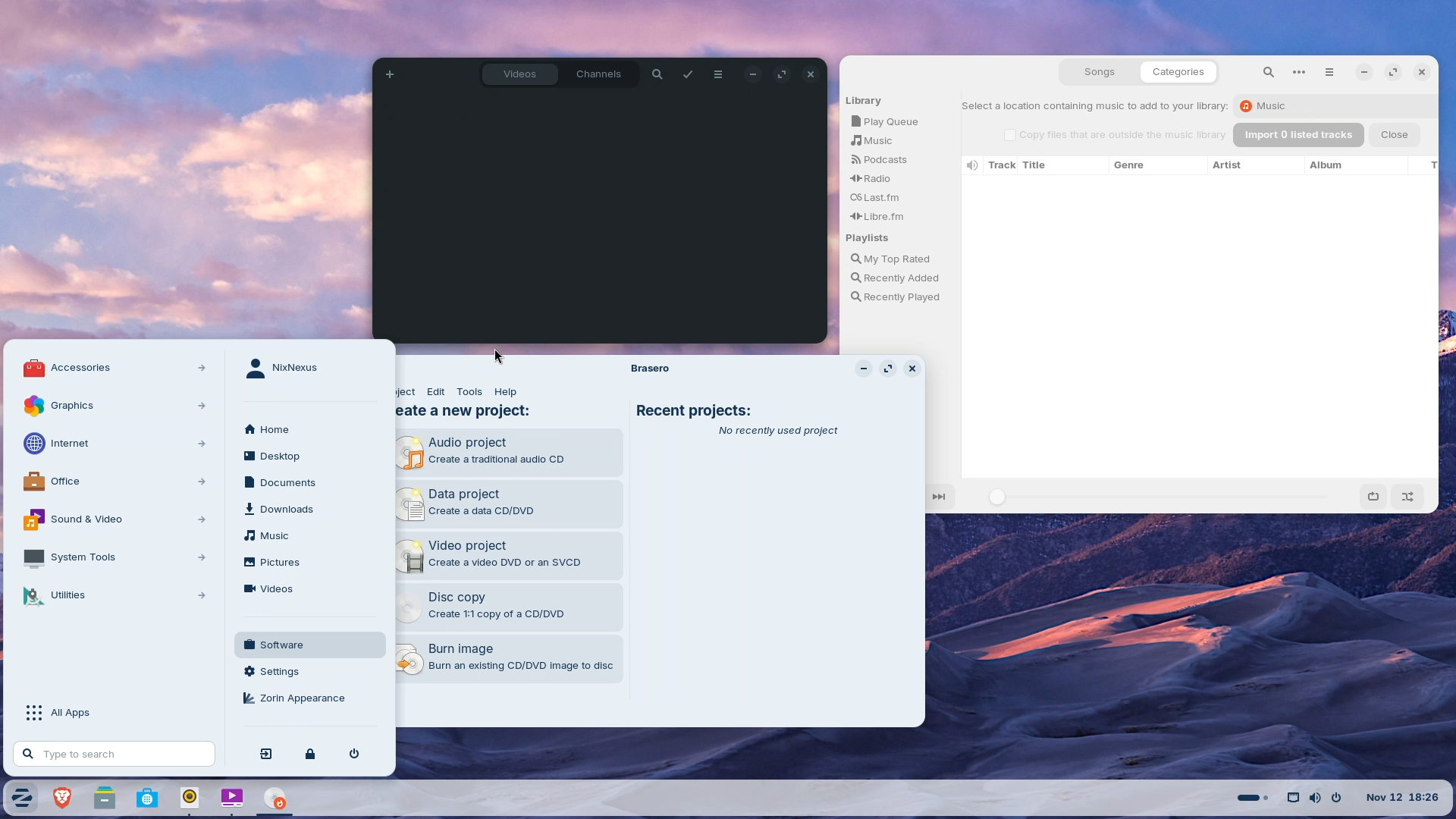Enable shuffle playback in the music player
Screen dimensions: 1456x819
pyautogui.click(x=1408, y=496)
